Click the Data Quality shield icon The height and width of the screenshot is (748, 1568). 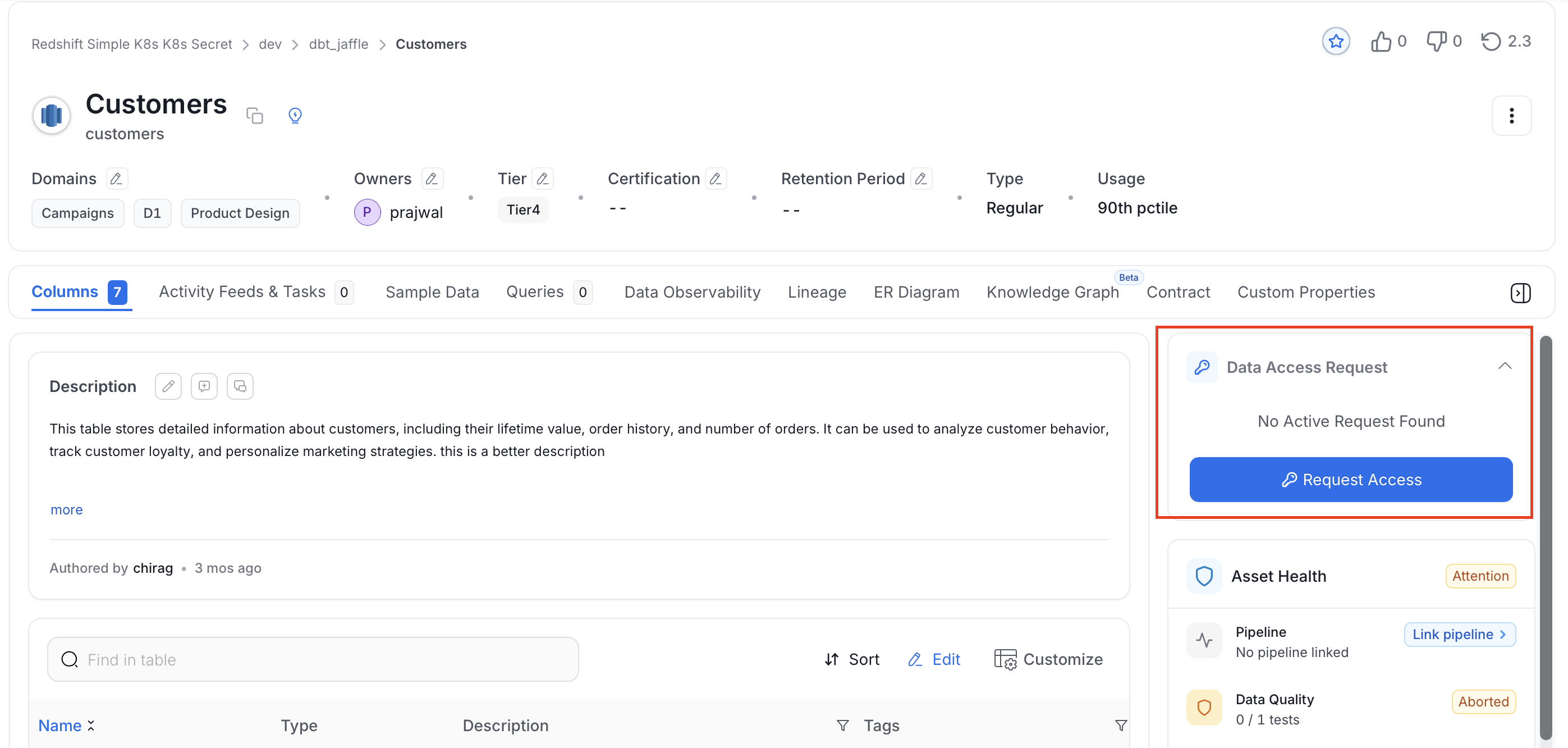(x=1204, y=708)
